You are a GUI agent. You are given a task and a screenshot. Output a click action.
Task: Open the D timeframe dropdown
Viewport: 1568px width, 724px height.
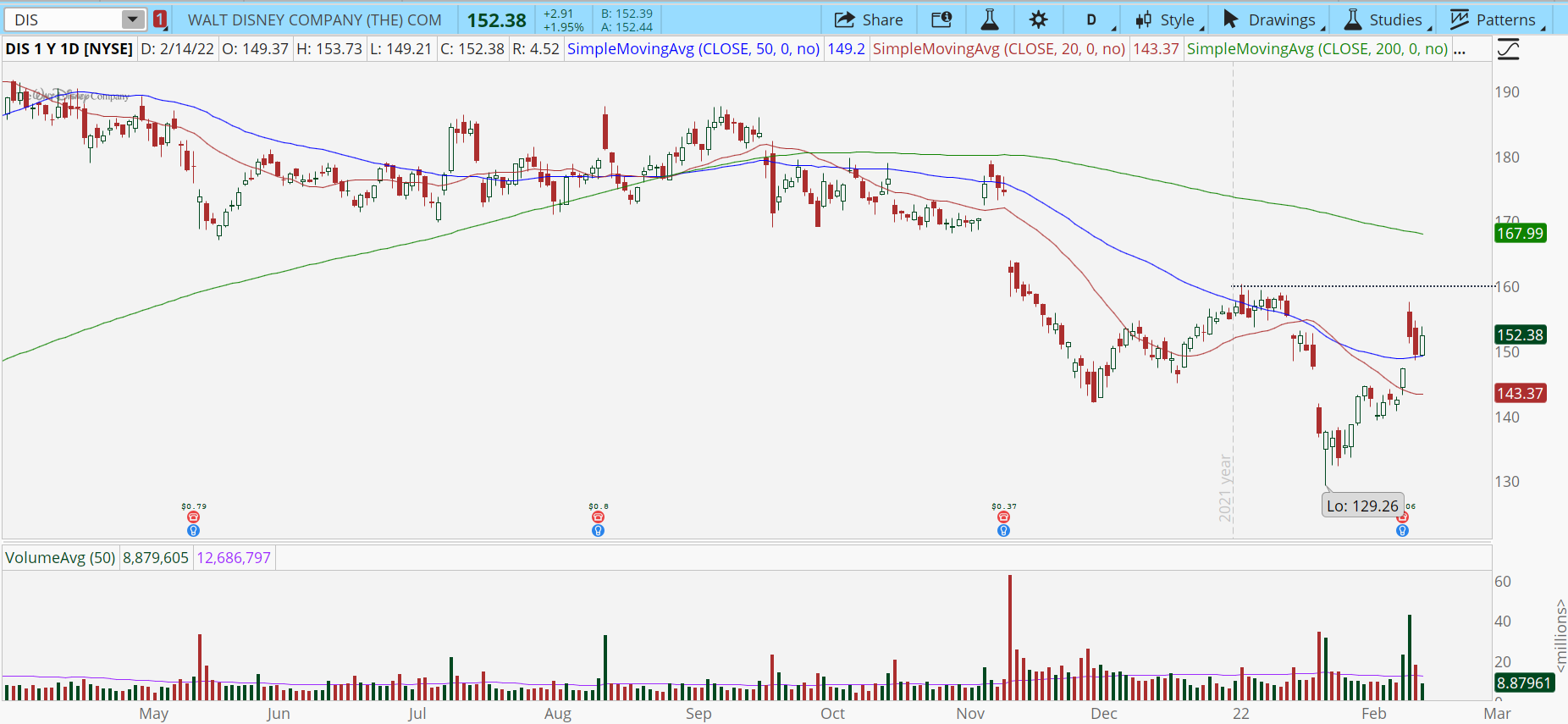[1097, 19]
